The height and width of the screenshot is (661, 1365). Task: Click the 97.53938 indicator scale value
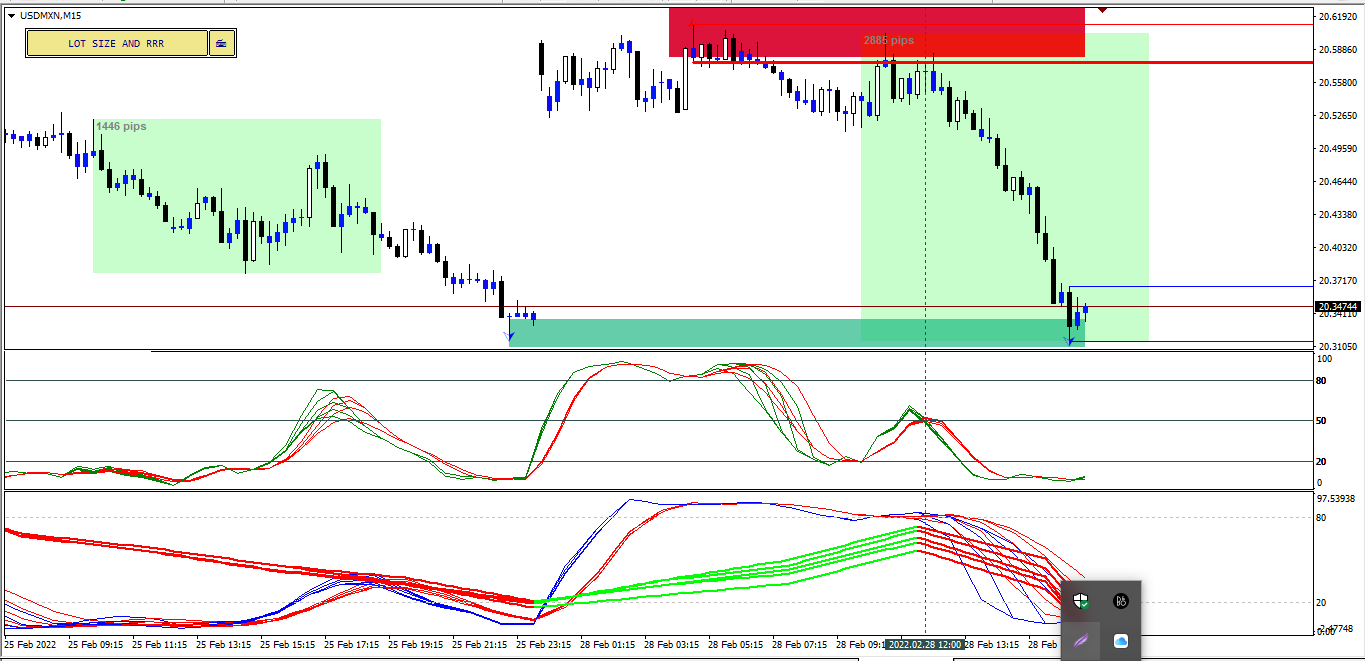point(1338,498)
